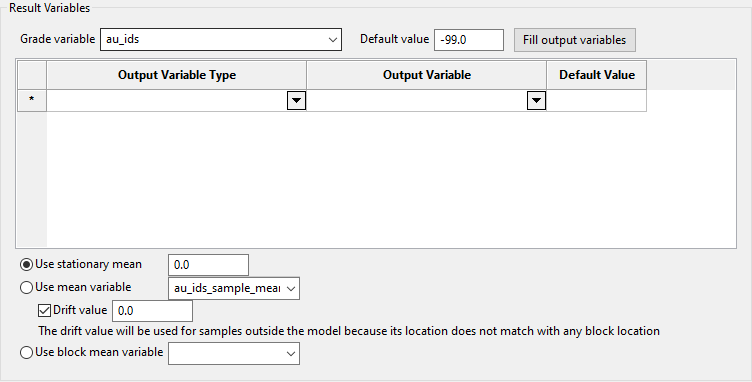Uncheck the Drift value checkbox
The height and width of the screenshot is (382, 752).
(x=44, y=311)
